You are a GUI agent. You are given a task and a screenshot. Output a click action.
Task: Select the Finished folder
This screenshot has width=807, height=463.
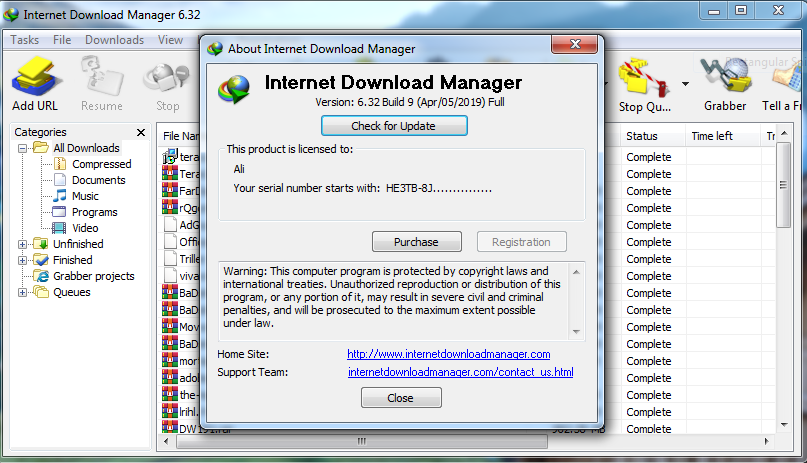pos(73,260)
